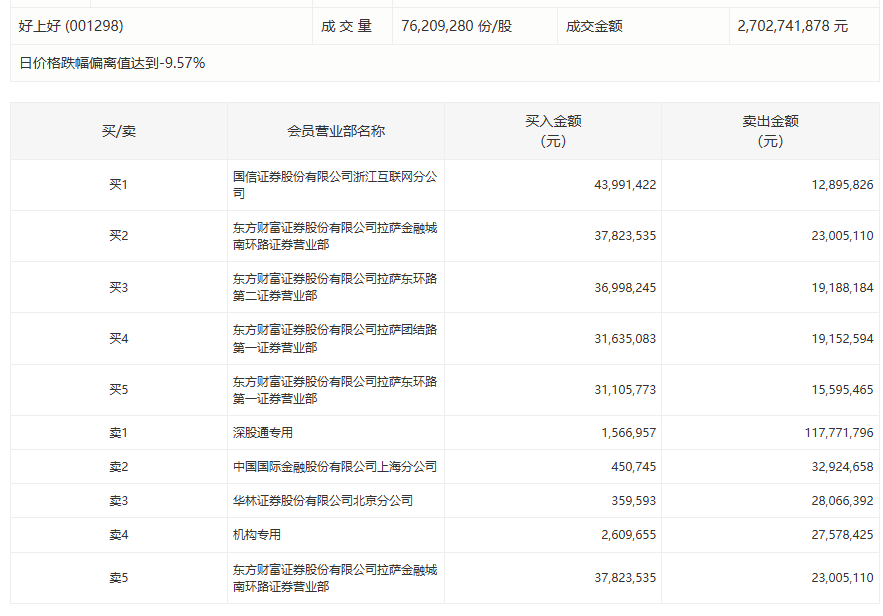Click the 买入金额 column header
Image resolution: width=883 pixels, height=616 pixels.
553,131
